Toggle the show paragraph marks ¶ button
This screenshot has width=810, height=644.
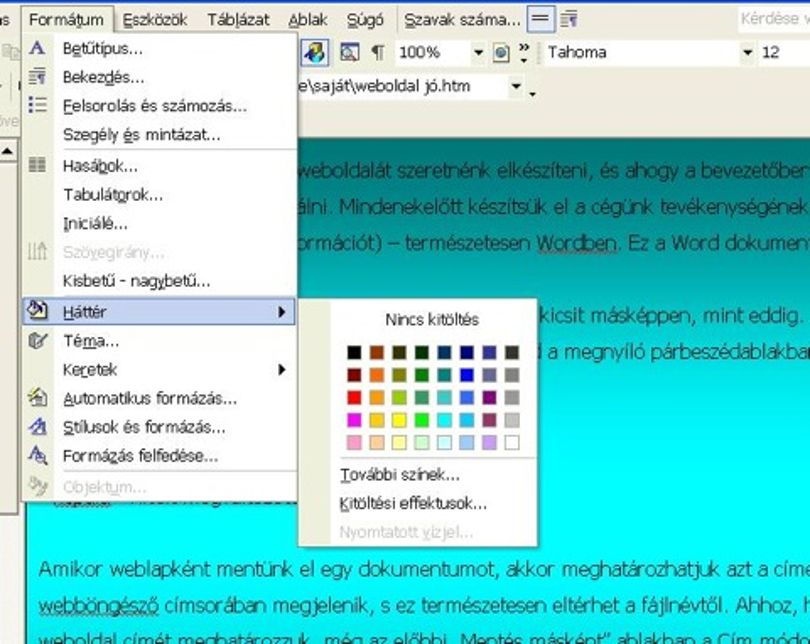378,52
